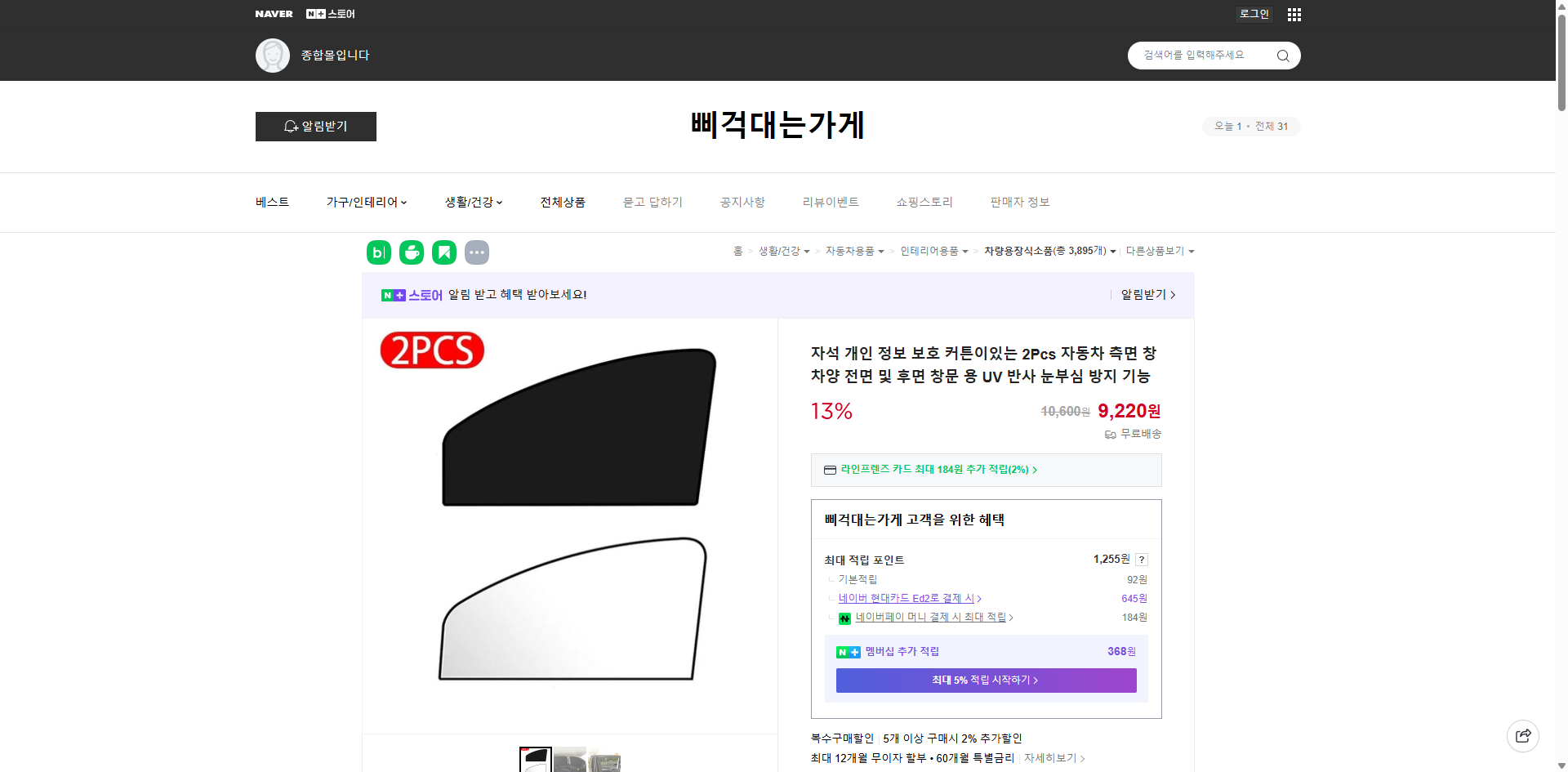Screen dimensions: 1568x772
Task: Select the second product thumbnail
Action: pyautogui.click(x=571, y=764)
